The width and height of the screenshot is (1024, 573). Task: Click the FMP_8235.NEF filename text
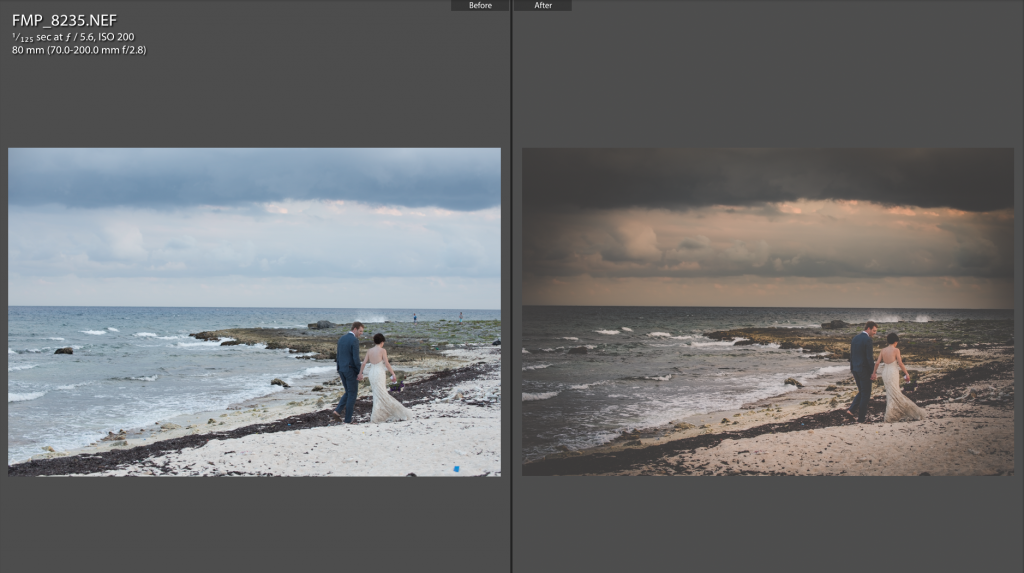point(64,21)
